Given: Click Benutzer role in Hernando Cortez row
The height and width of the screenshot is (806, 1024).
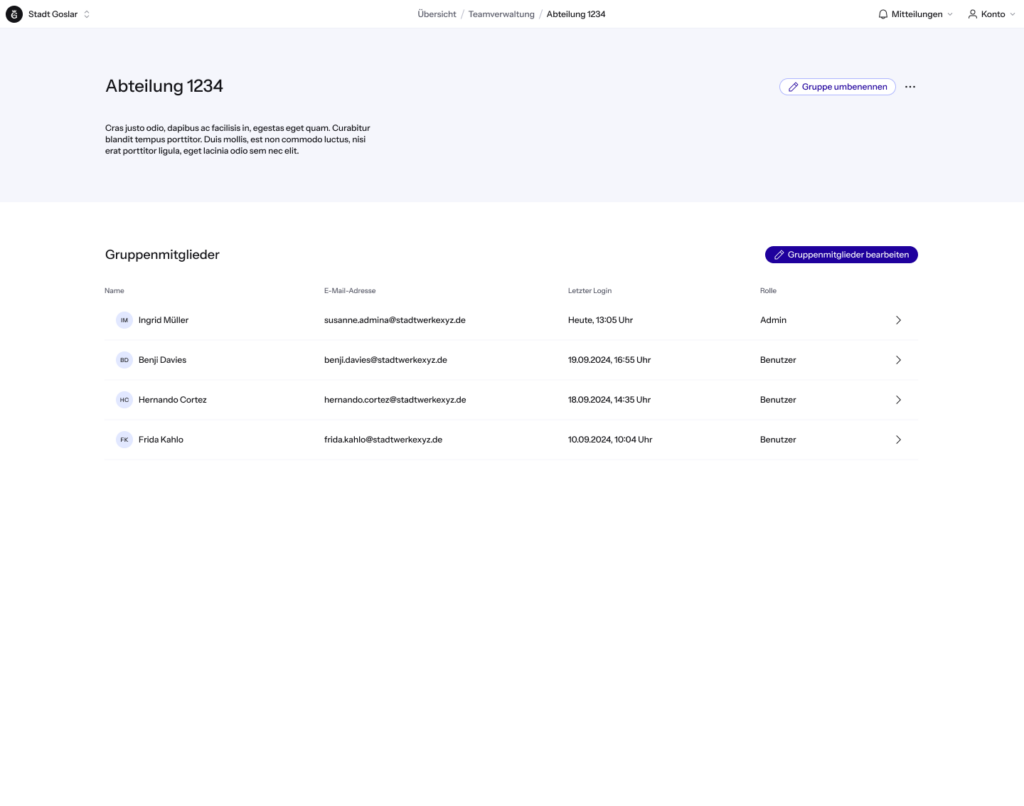Looking at the screenshot, I should coord(778,400).
